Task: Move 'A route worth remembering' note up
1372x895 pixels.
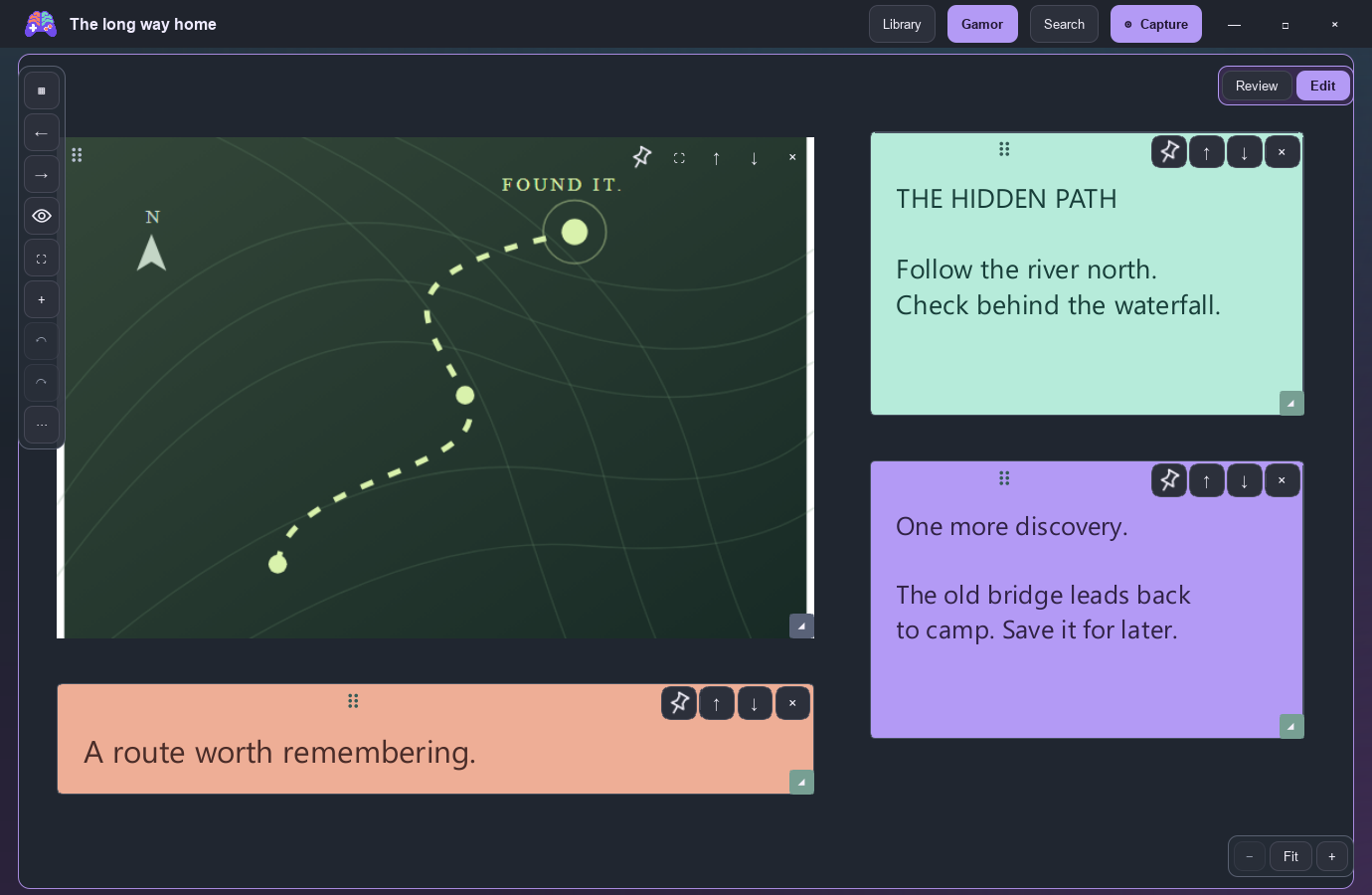Action: pyautogui.click(x=717, y=703)
